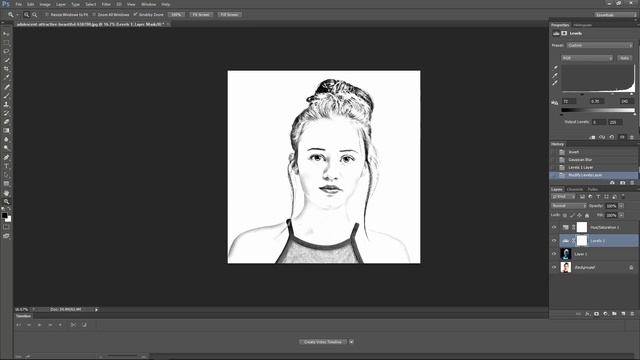Select the Blur tool

point(6,140)
